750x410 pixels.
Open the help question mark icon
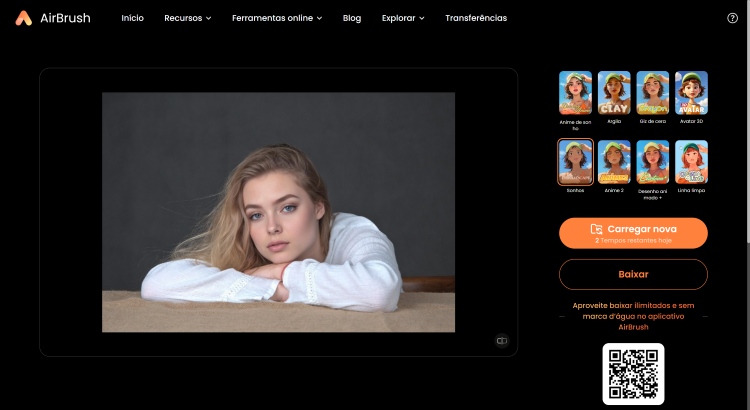[x=732, y=18]
